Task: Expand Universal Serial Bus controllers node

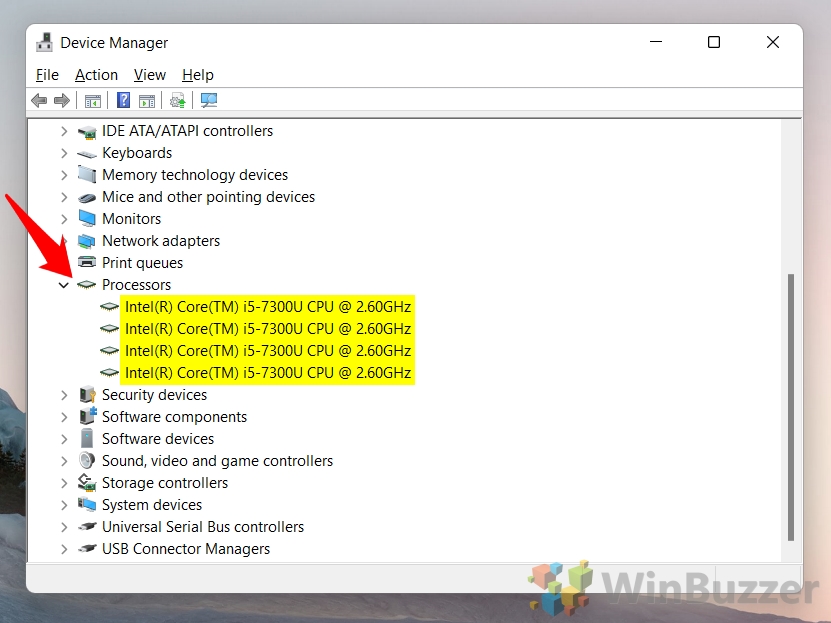Action: [64, 527]
